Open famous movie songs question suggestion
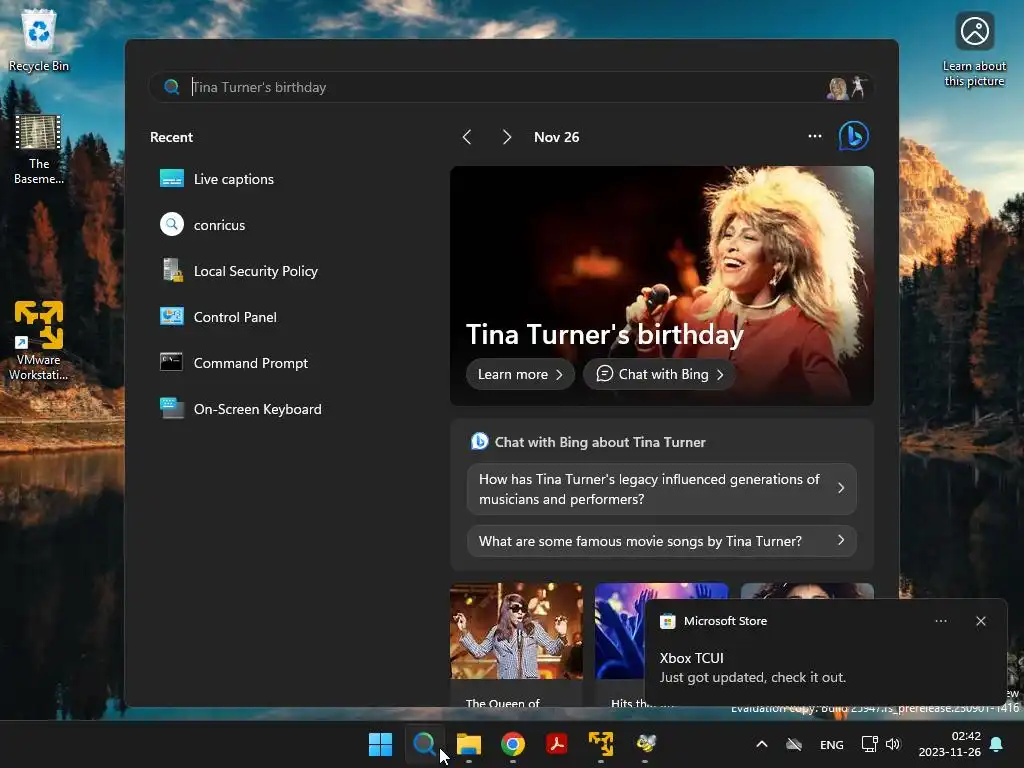This screenshot has width=1024, height=768. click(x=662, y=541)
